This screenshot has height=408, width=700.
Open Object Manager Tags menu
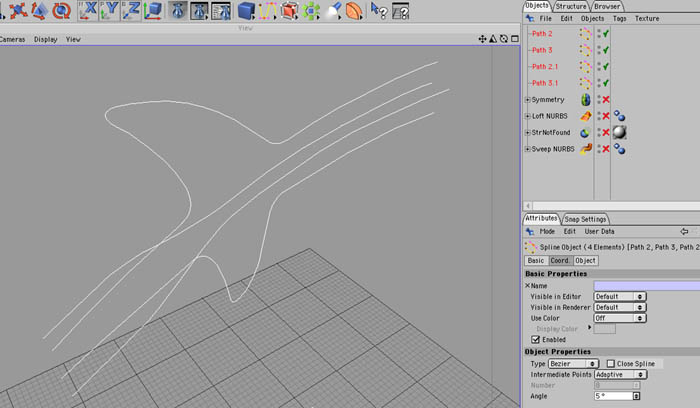[x=620, y=18]
